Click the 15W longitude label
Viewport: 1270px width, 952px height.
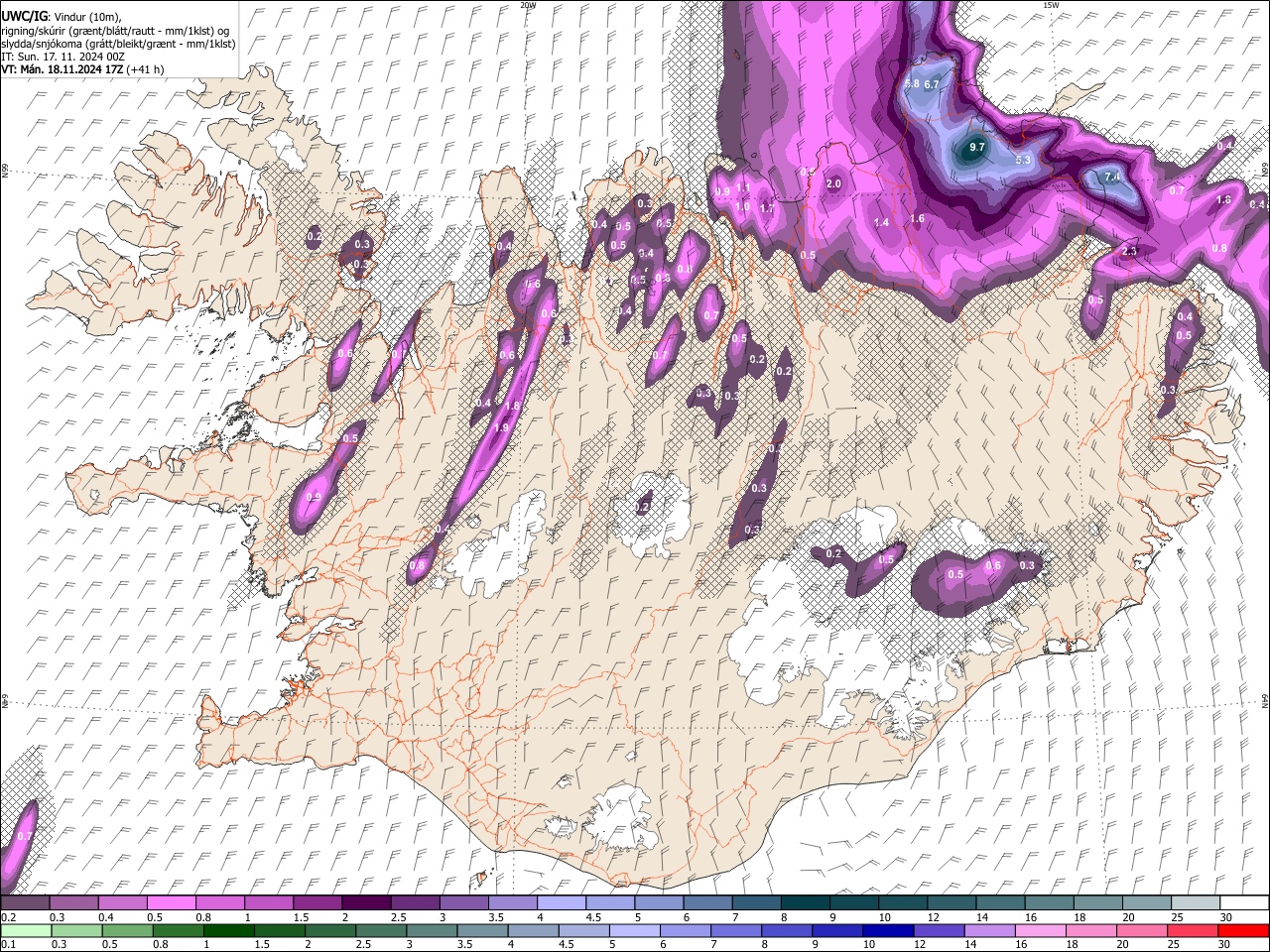[1051, 5]
